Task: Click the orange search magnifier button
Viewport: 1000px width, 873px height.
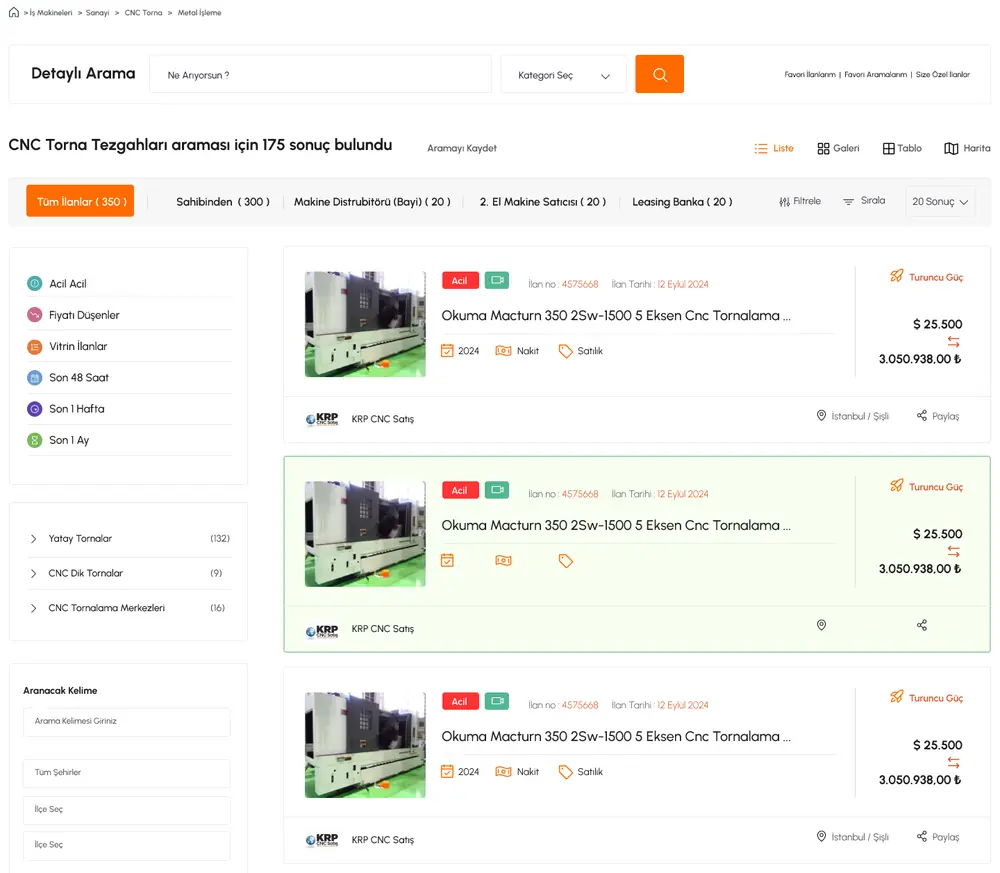Action: (659, 74)
